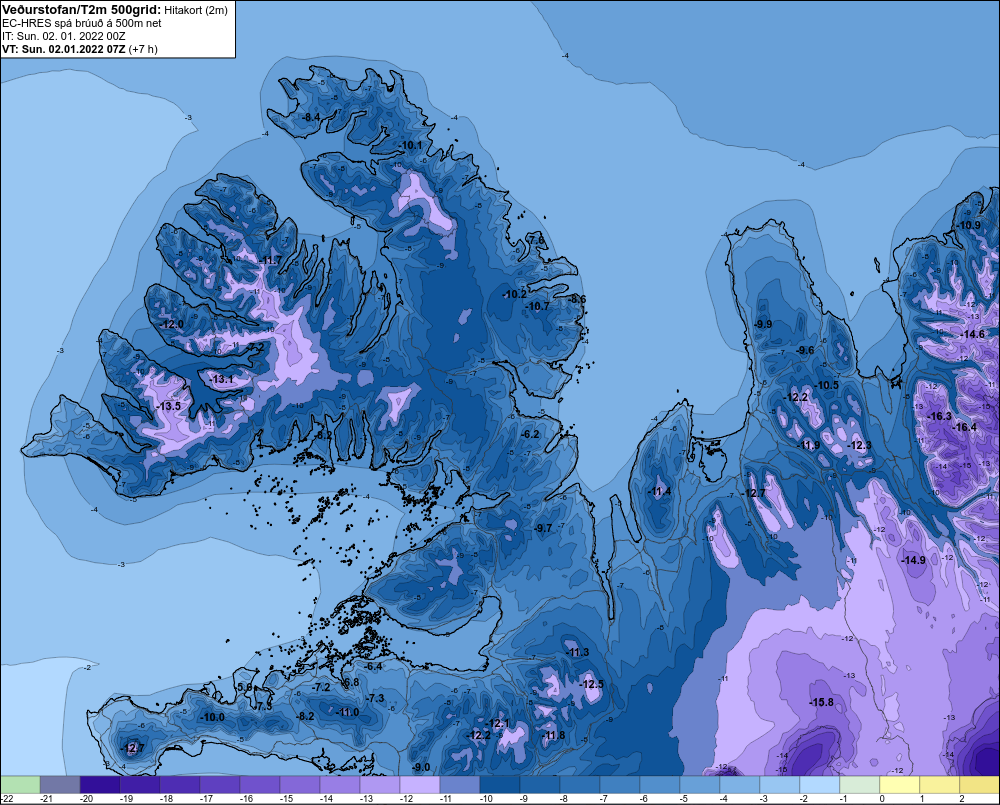Click the -14.6 temperature label
Image resolution: width=1000 pixels, height=805 pixels.
(973, 335)
